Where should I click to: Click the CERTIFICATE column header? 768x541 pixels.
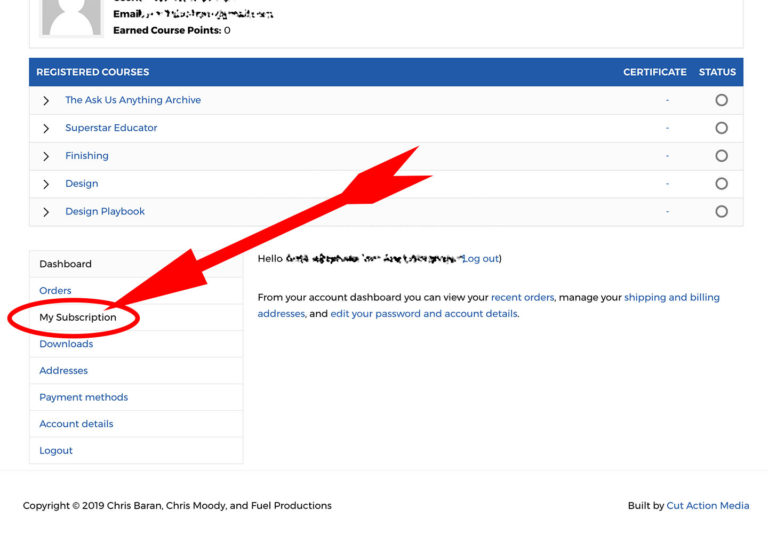tap(655, 72)
